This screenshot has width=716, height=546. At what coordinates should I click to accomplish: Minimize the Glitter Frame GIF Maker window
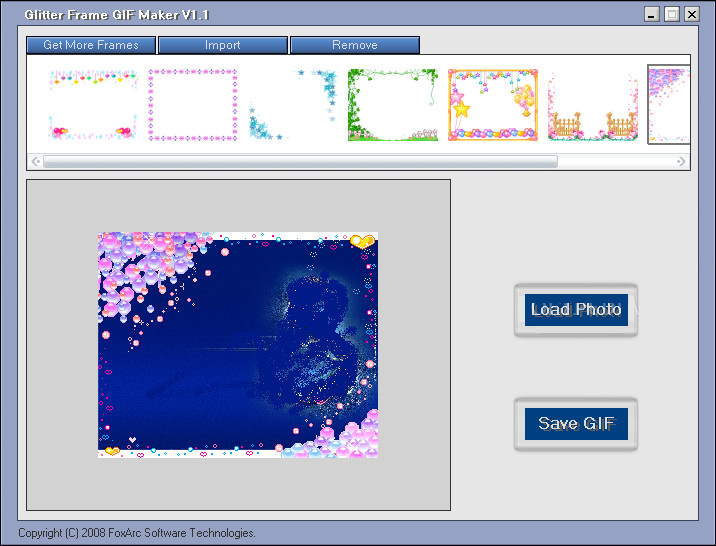(x=652, y=14)
